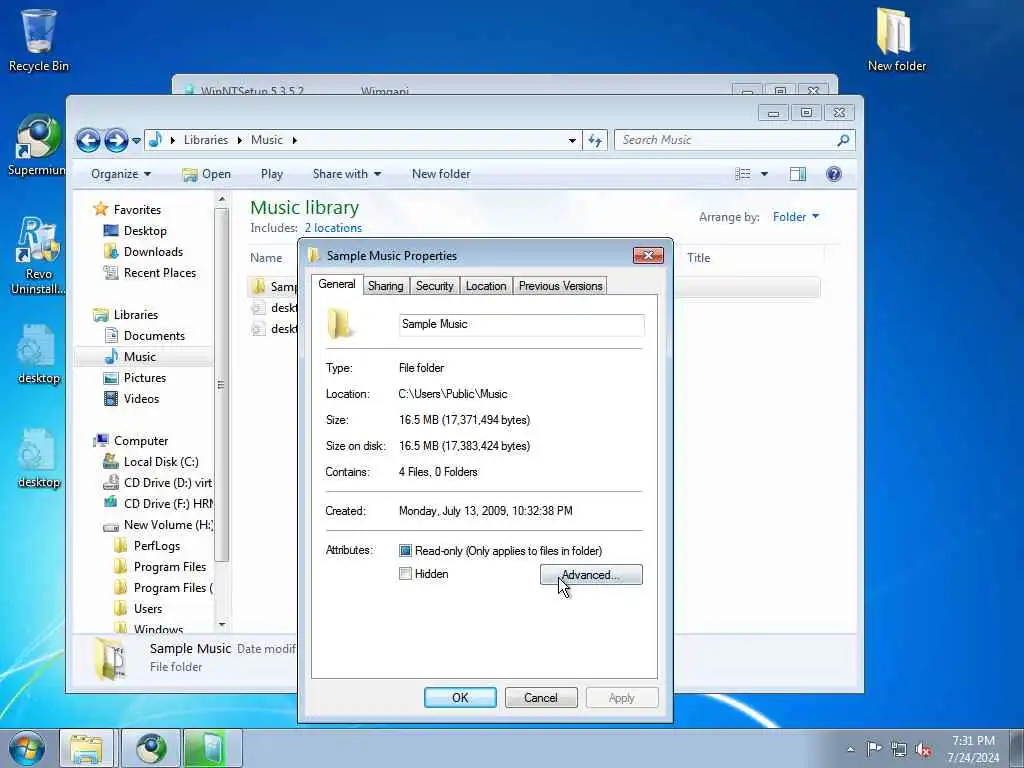Close the Sample Music Properties dialog

[648, 255]
